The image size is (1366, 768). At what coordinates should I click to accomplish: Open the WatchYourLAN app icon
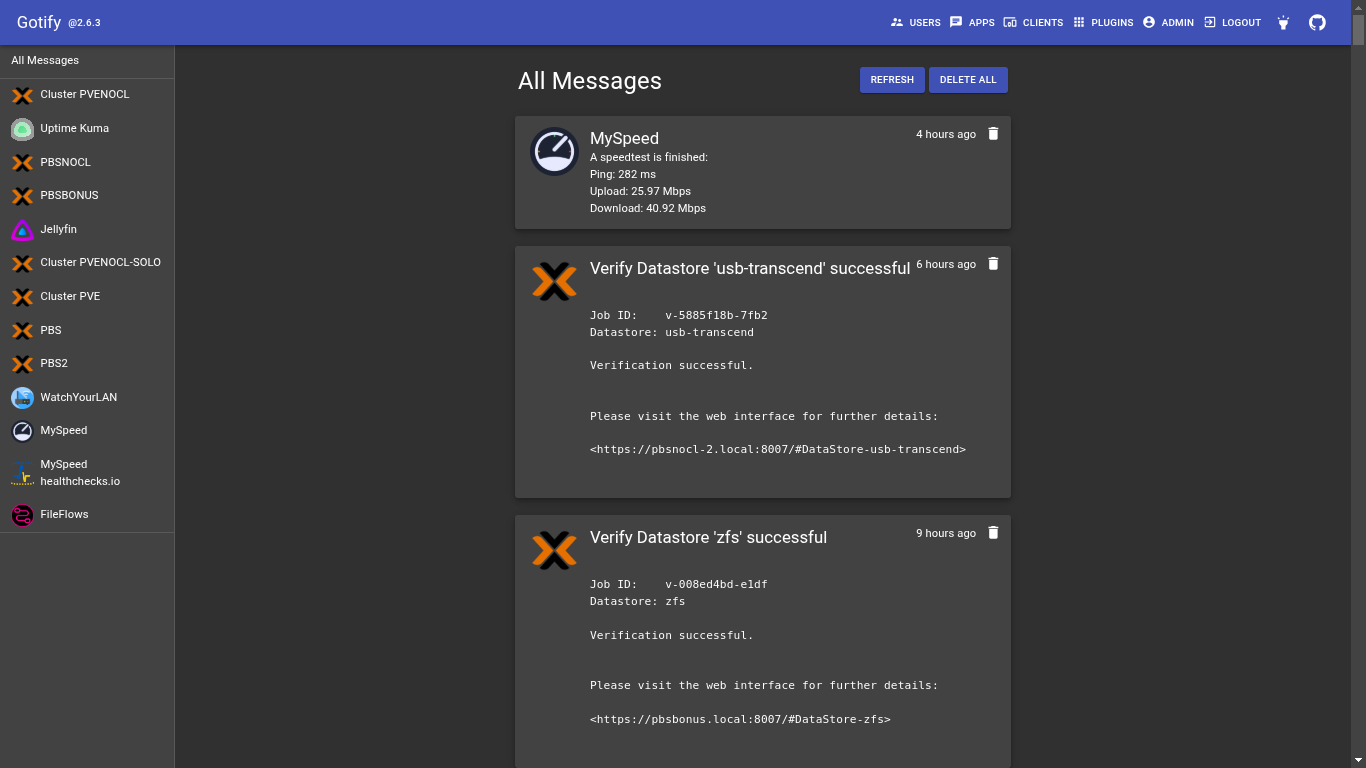click(22, 398)
